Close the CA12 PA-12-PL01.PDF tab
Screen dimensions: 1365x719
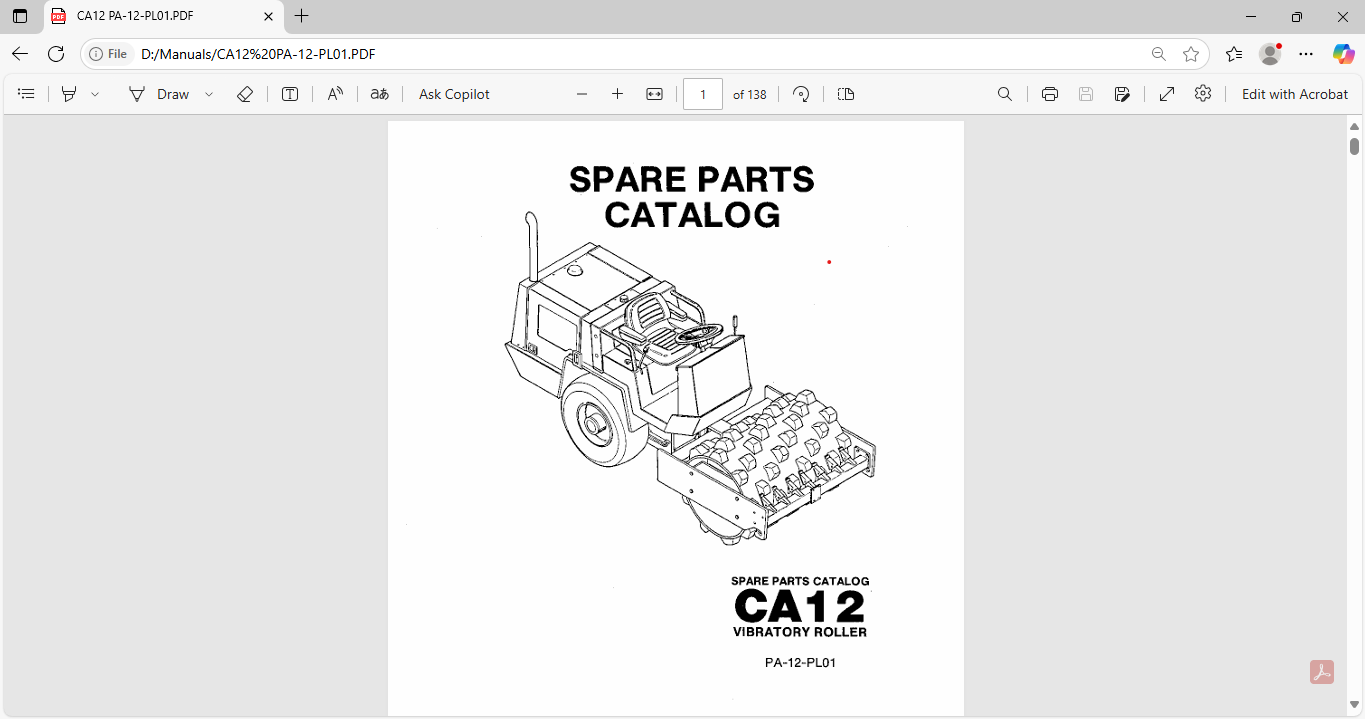tap(268, 16)
